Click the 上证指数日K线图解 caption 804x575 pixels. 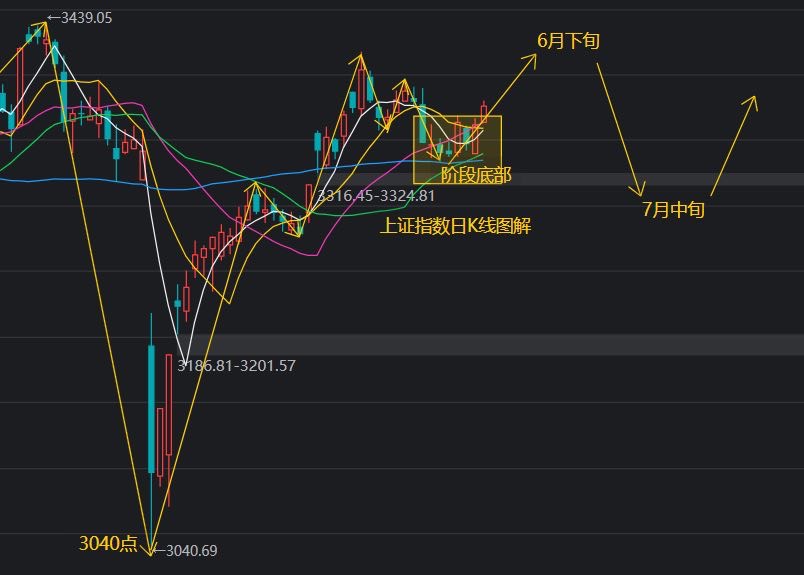[455, 225]
